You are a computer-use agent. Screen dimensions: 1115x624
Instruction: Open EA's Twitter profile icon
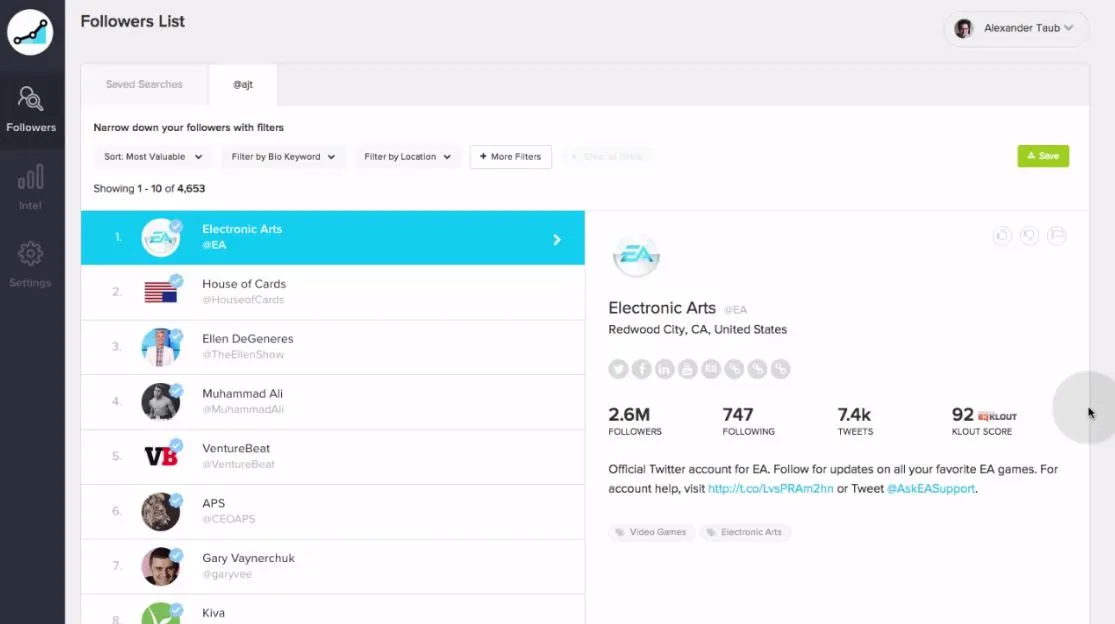[x=618, y=368]
